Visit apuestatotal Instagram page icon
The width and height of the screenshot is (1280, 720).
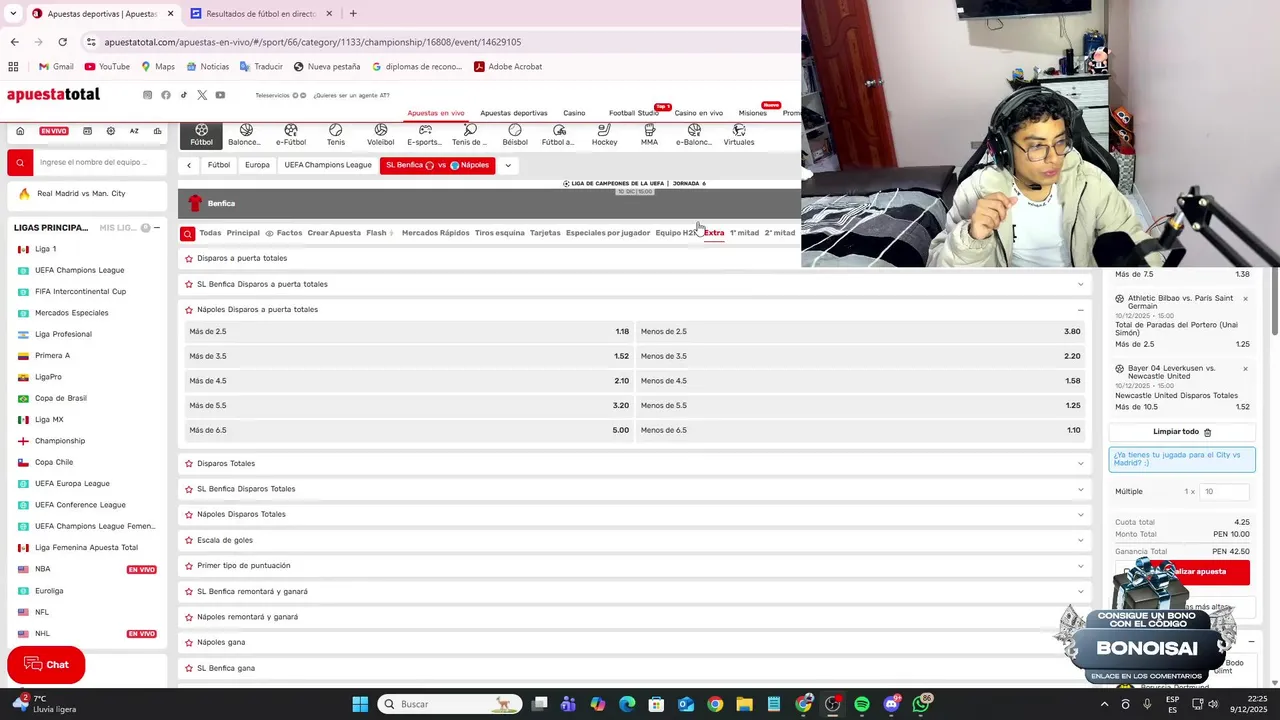(147, 95)
